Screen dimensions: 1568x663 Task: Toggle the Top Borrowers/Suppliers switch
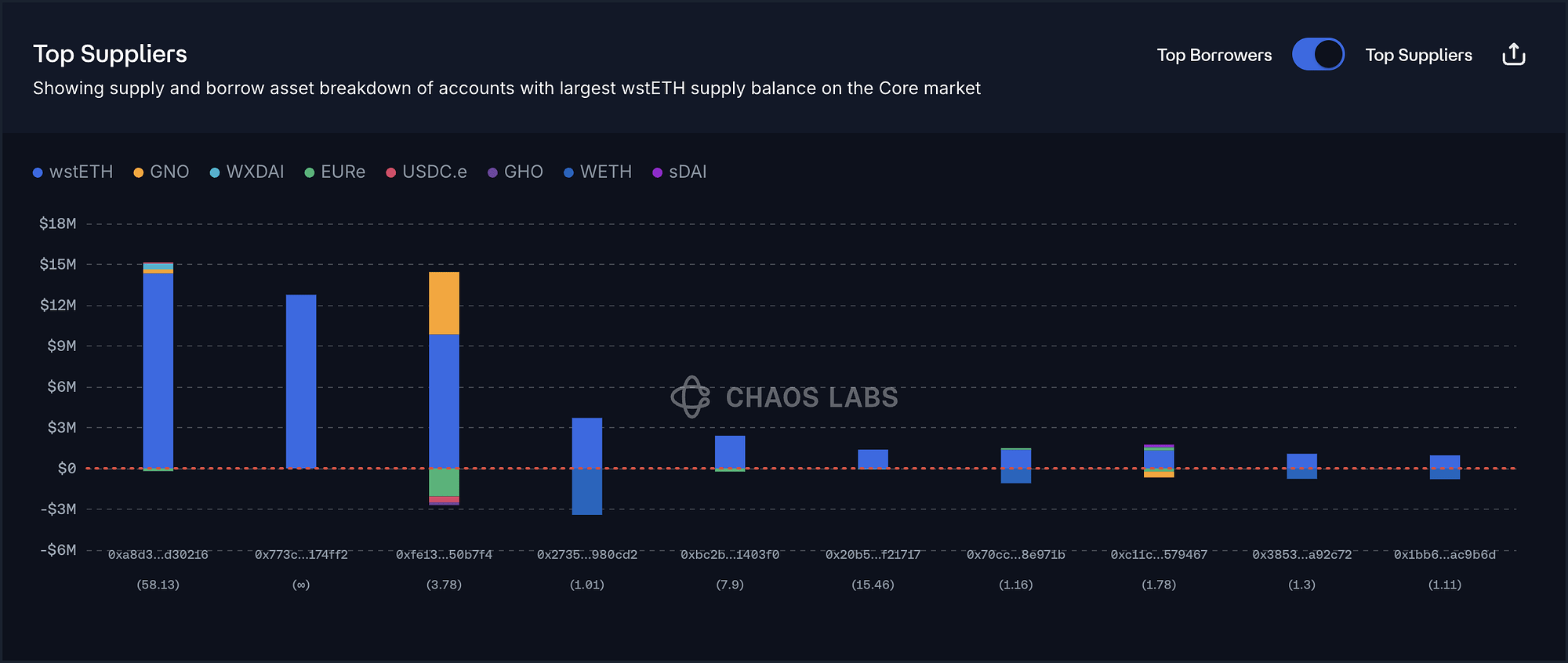(x=1318, y=55)
